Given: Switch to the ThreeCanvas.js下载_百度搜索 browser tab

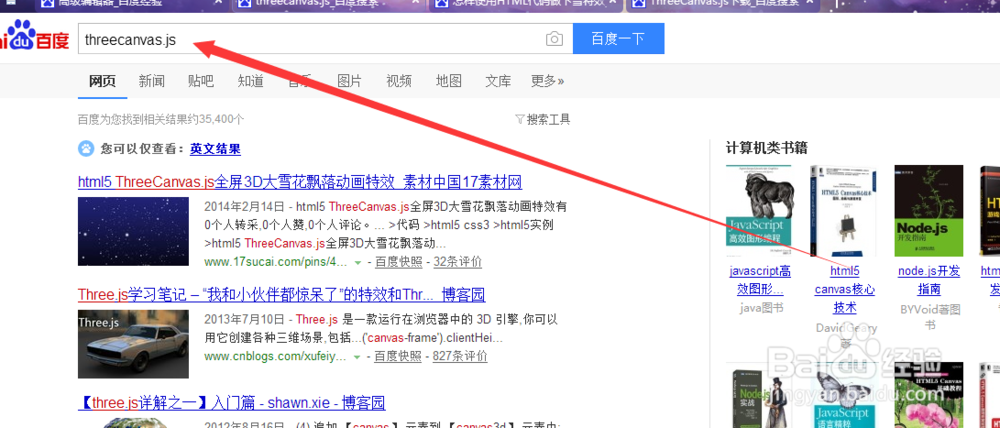Looking at the screenshot, I should [721, 3].
